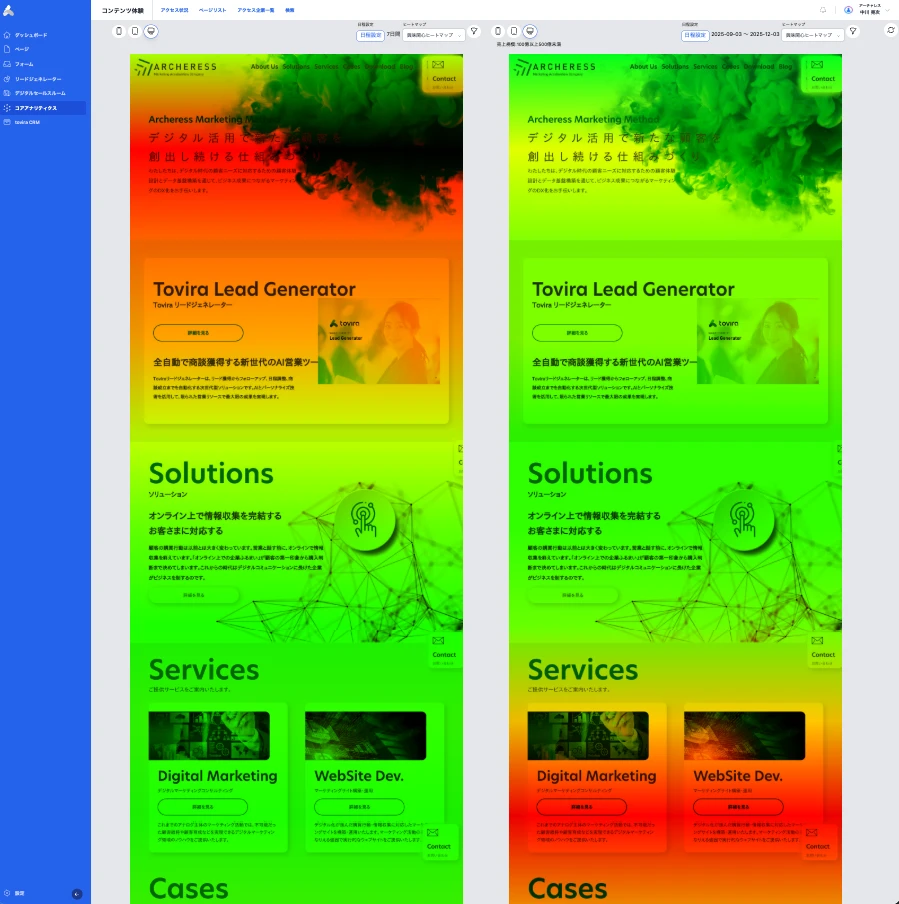
Task: Expand the user account menu chevron
Action: [x=888, y=10]
